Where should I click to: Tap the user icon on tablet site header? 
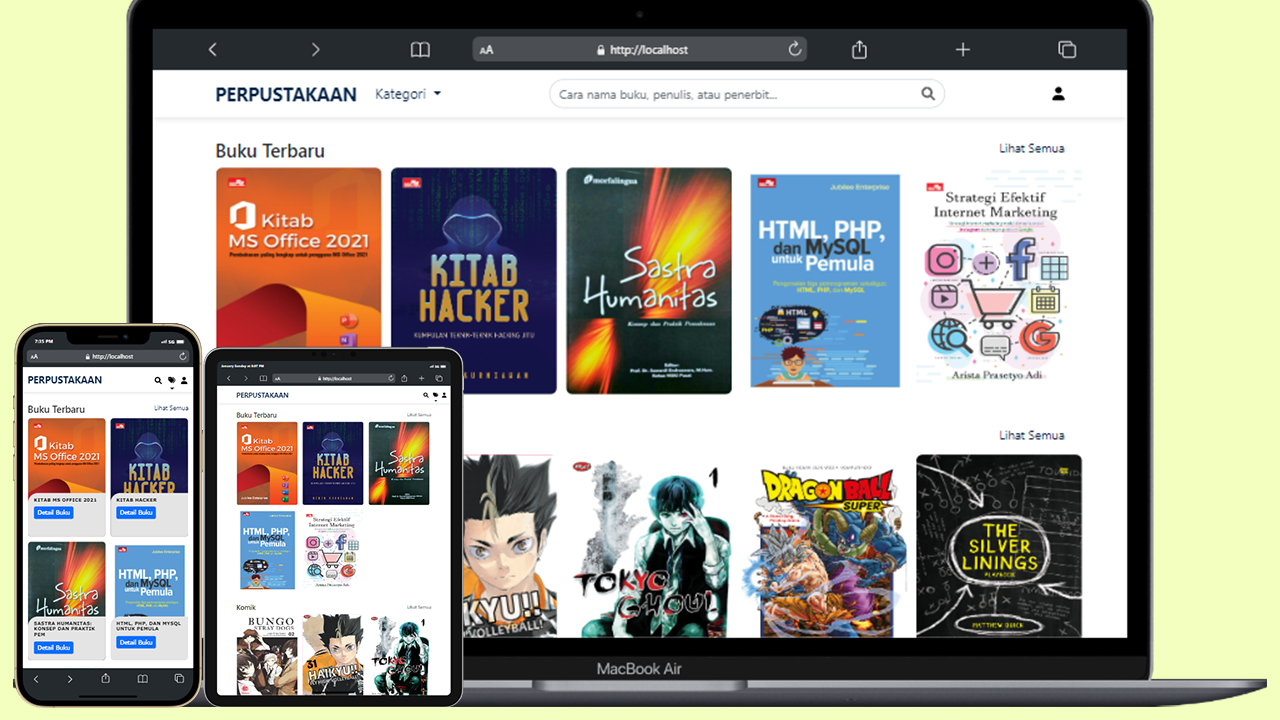[x=444, y=395]
